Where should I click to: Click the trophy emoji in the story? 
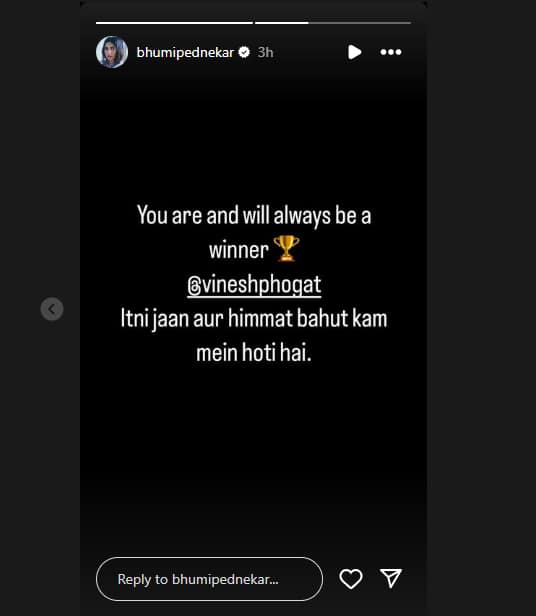coord(286,249)
